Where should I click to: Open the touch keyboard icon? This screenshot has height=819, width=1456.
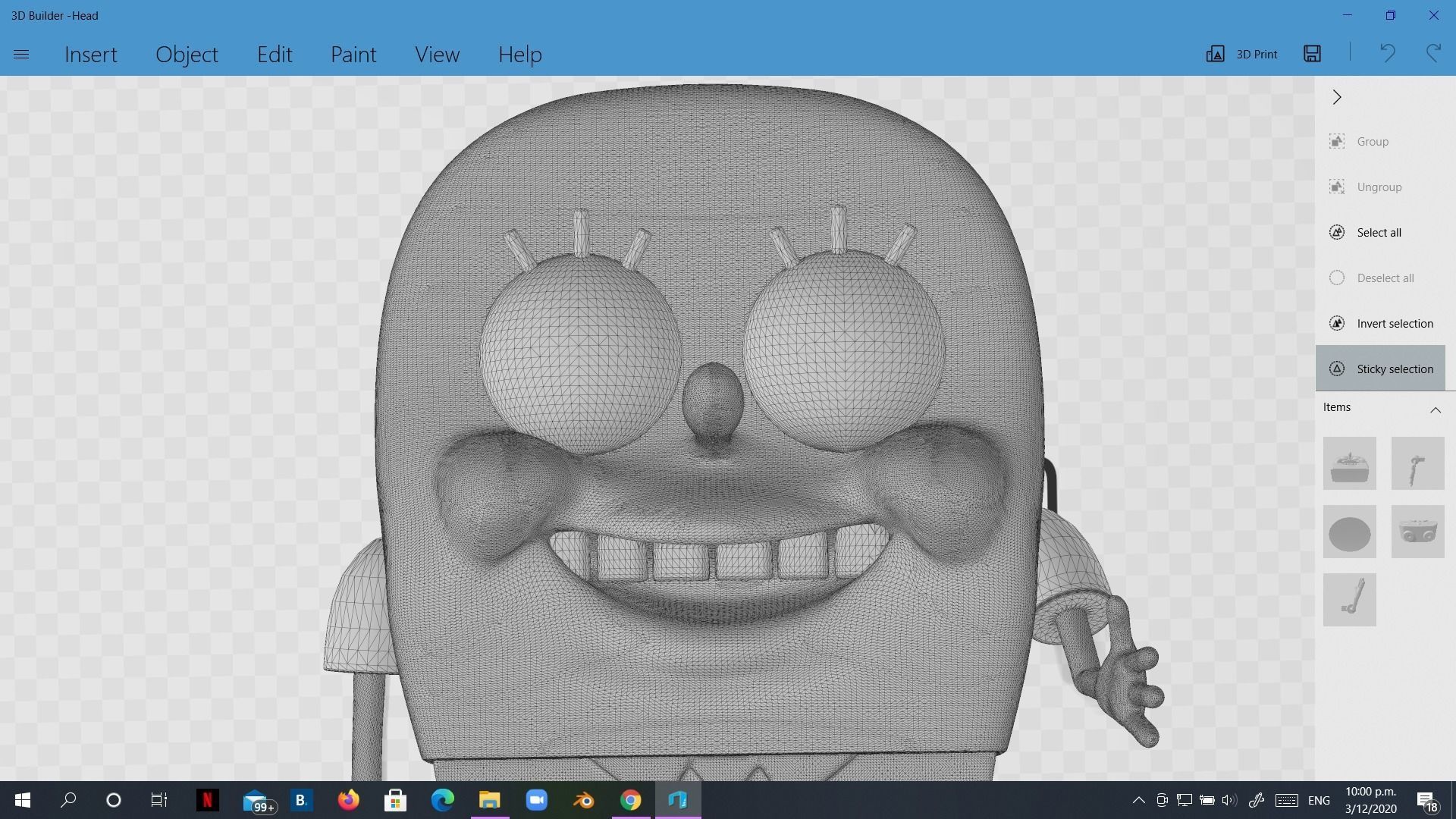coord(1286,800)
